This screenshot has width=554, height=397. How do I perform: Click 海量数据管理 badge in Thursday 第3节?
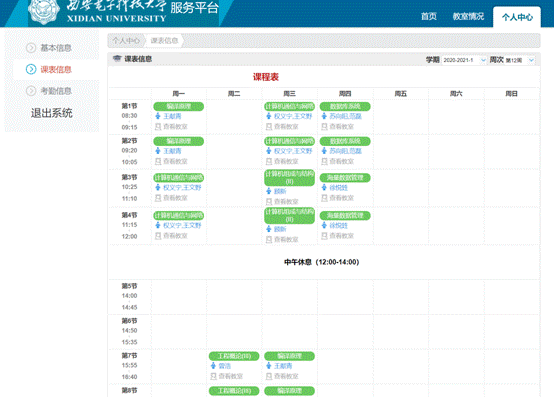(x=345, y=178)
